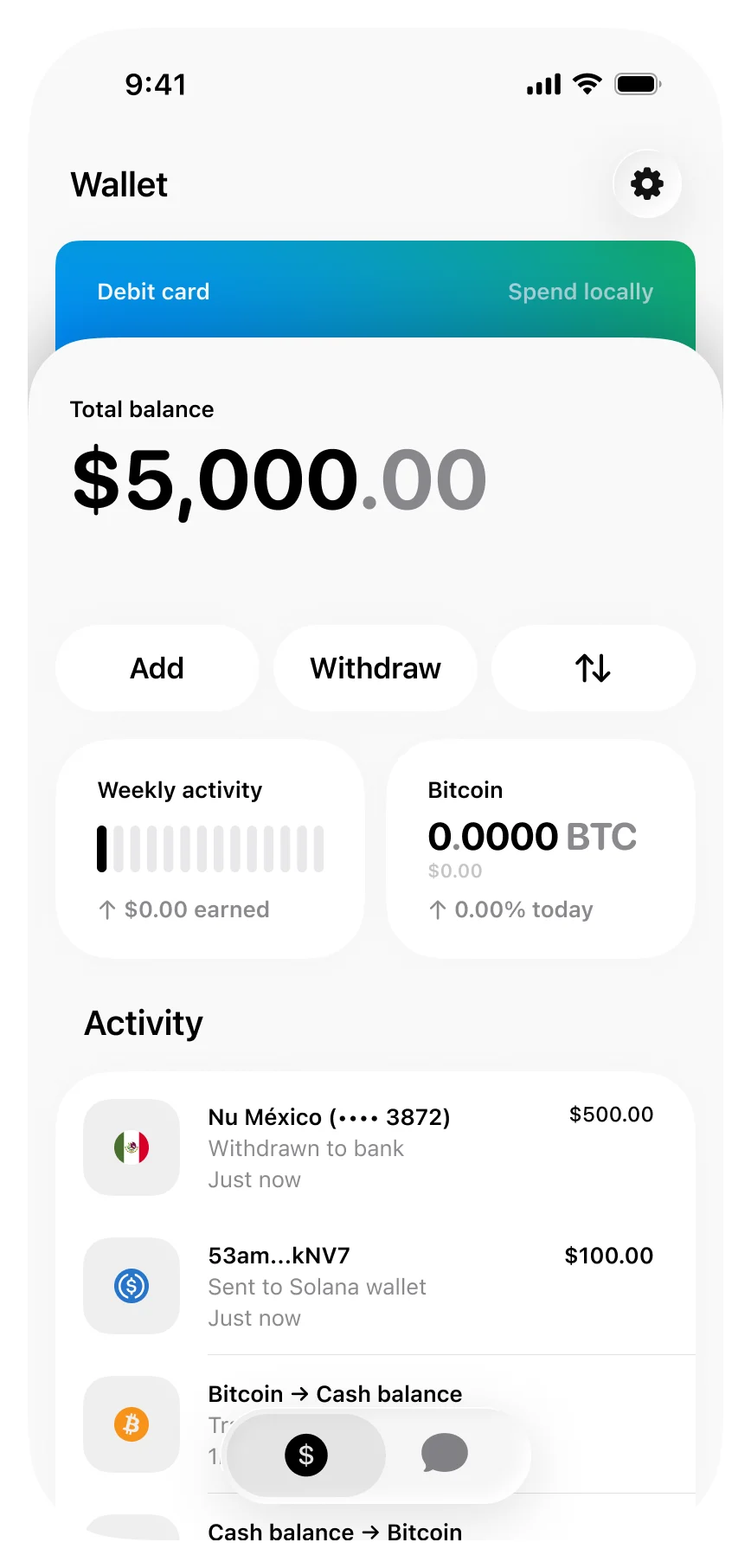Viewport: 751px width, 1568px height.
Task: Tap the Mexico flag icon
Action: [x=132, y=1147]
